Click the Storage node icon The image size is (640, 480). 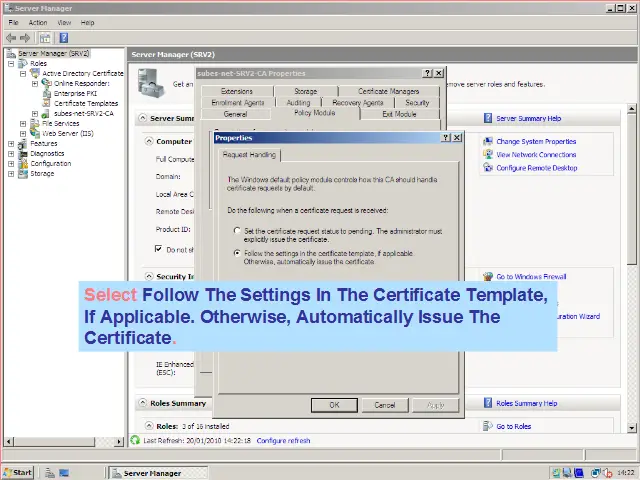tap(23, 173)
